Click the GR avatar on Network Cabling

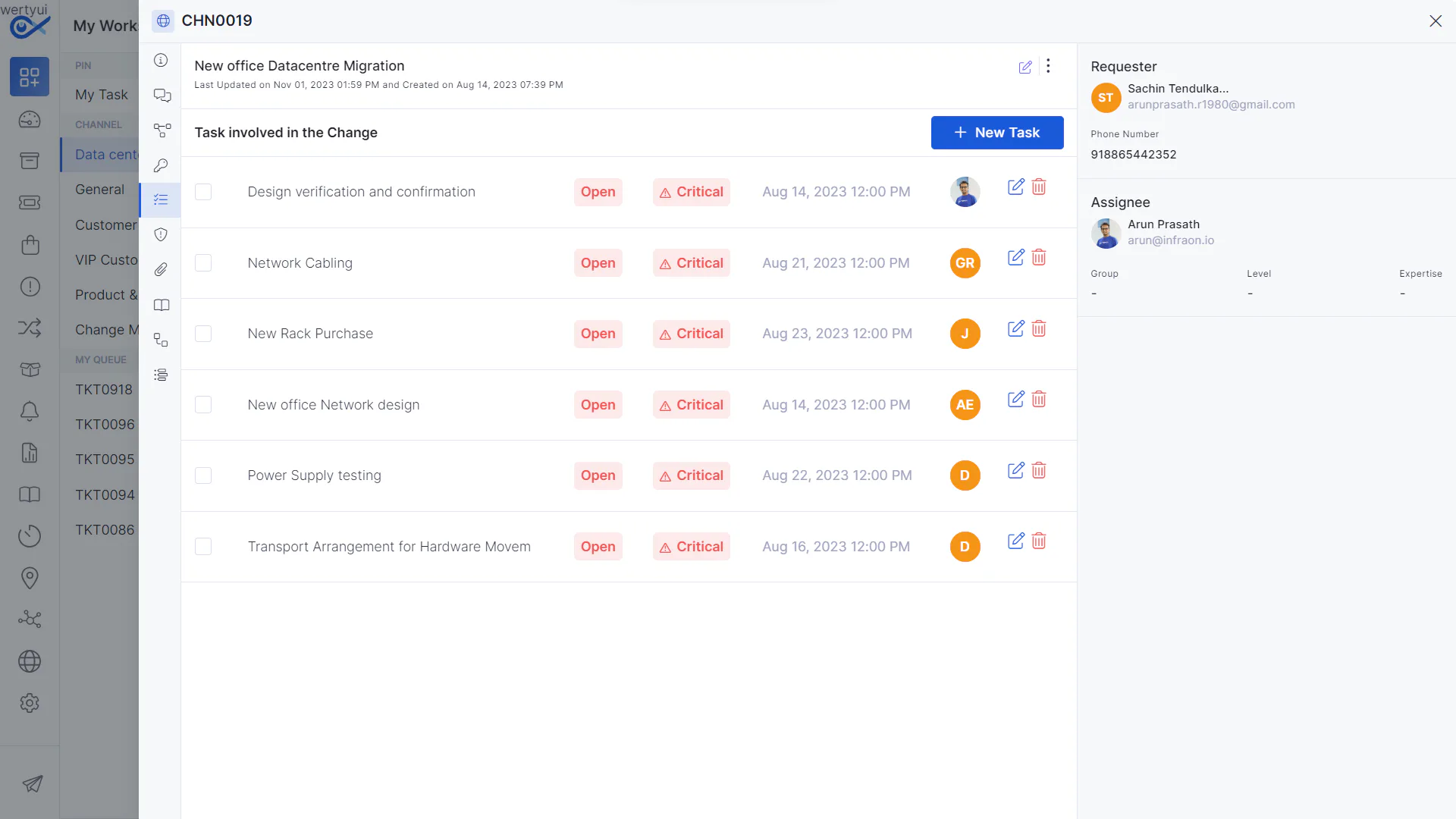click(x=965, y=263)
